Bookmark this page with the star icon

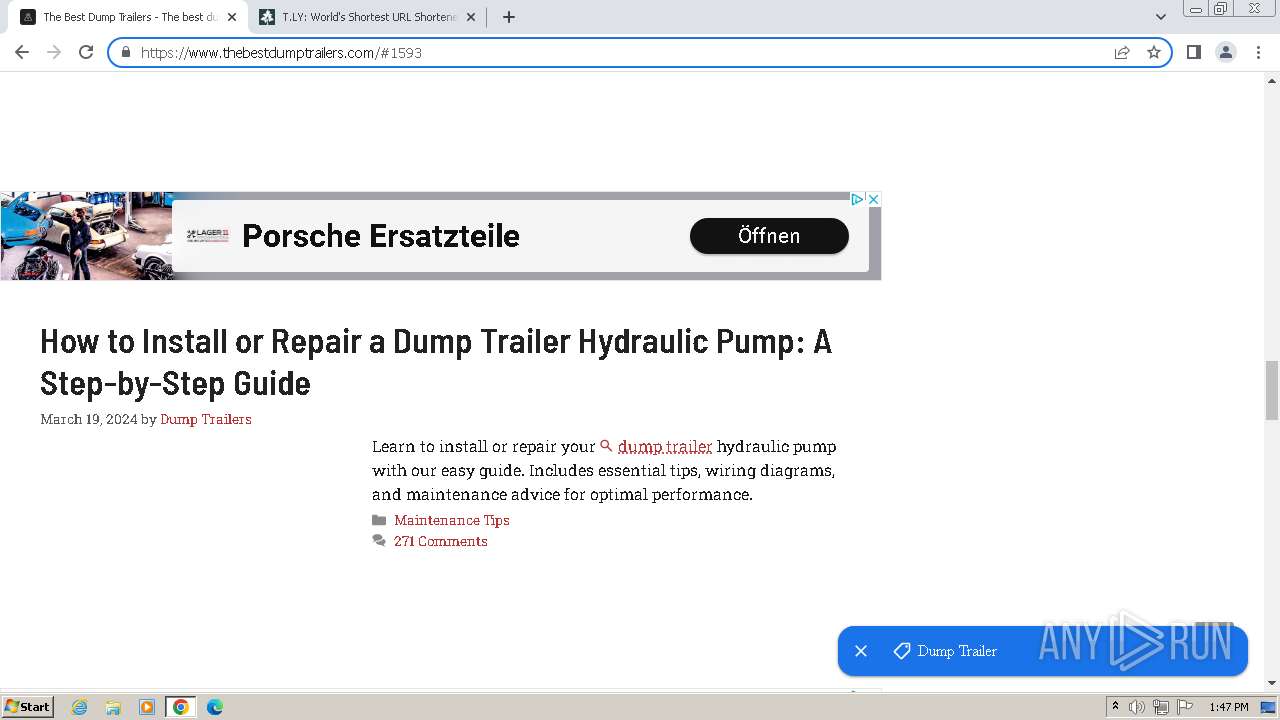click(1154, 52)
